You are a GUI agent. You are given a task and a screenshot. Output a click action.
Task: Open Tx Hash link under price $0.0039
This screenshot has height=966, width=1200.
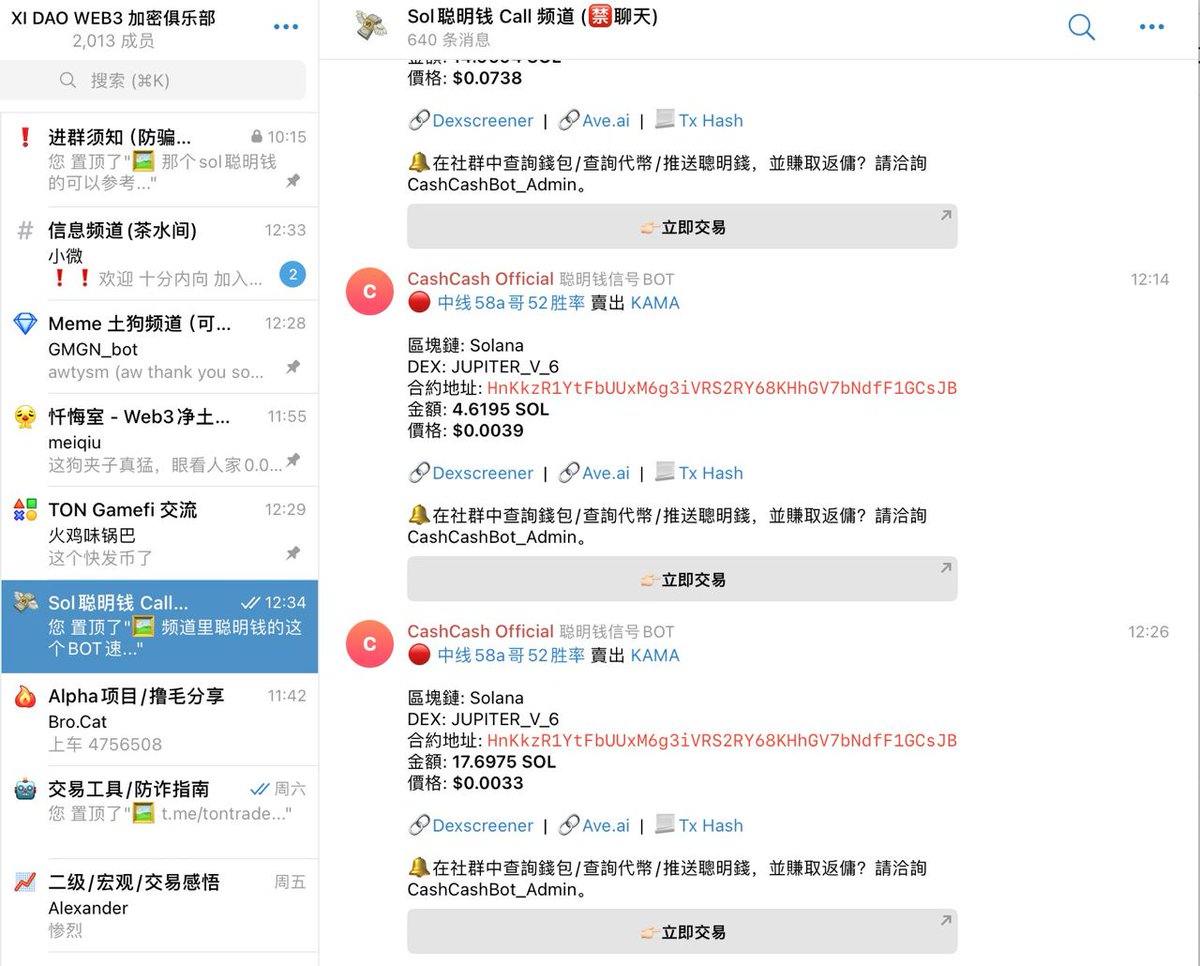point(710,473)
